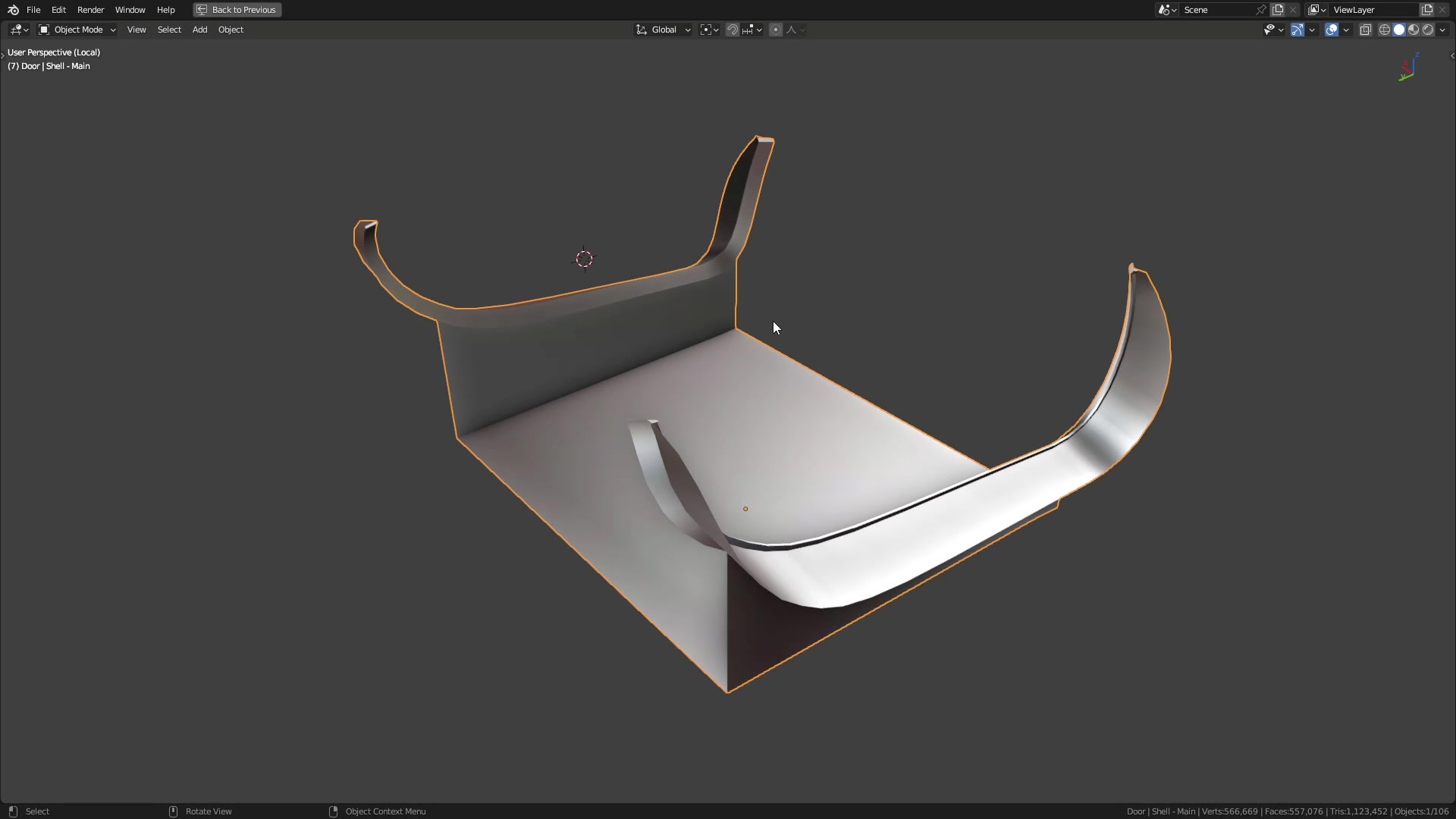Open object types visibility popover
Screen dimensions: 1456x819
(1273, 30)
